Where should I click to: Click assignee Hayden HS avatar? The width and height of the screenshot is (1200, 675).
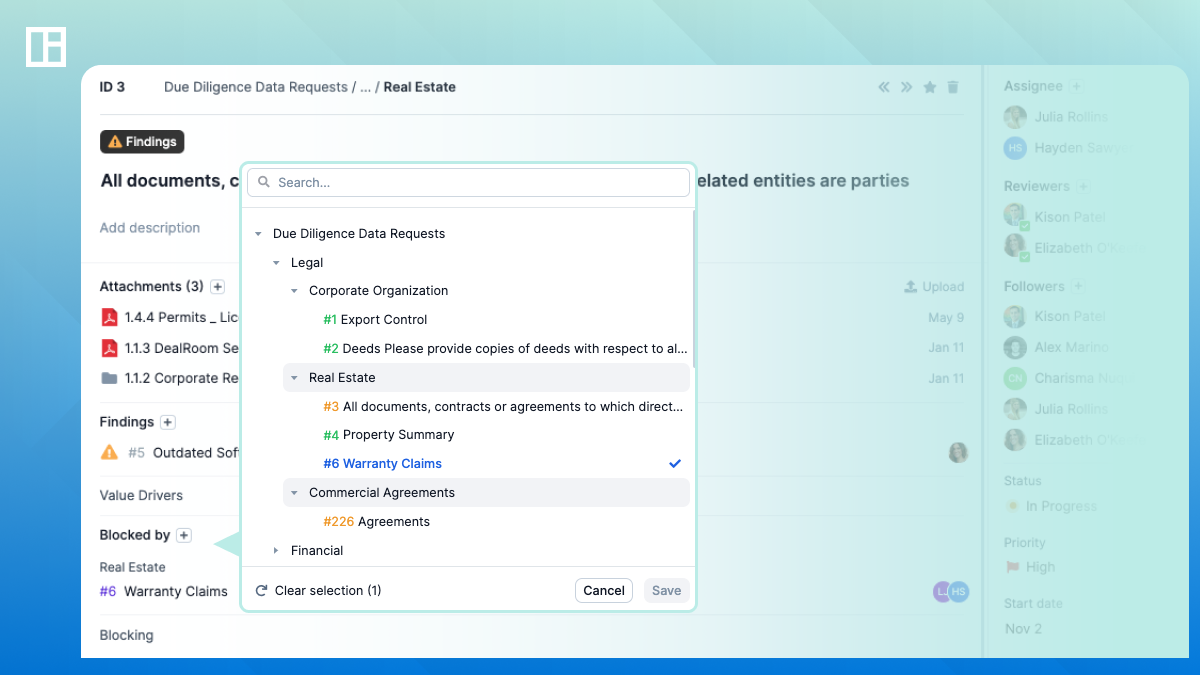click(x=1015, y=148)
